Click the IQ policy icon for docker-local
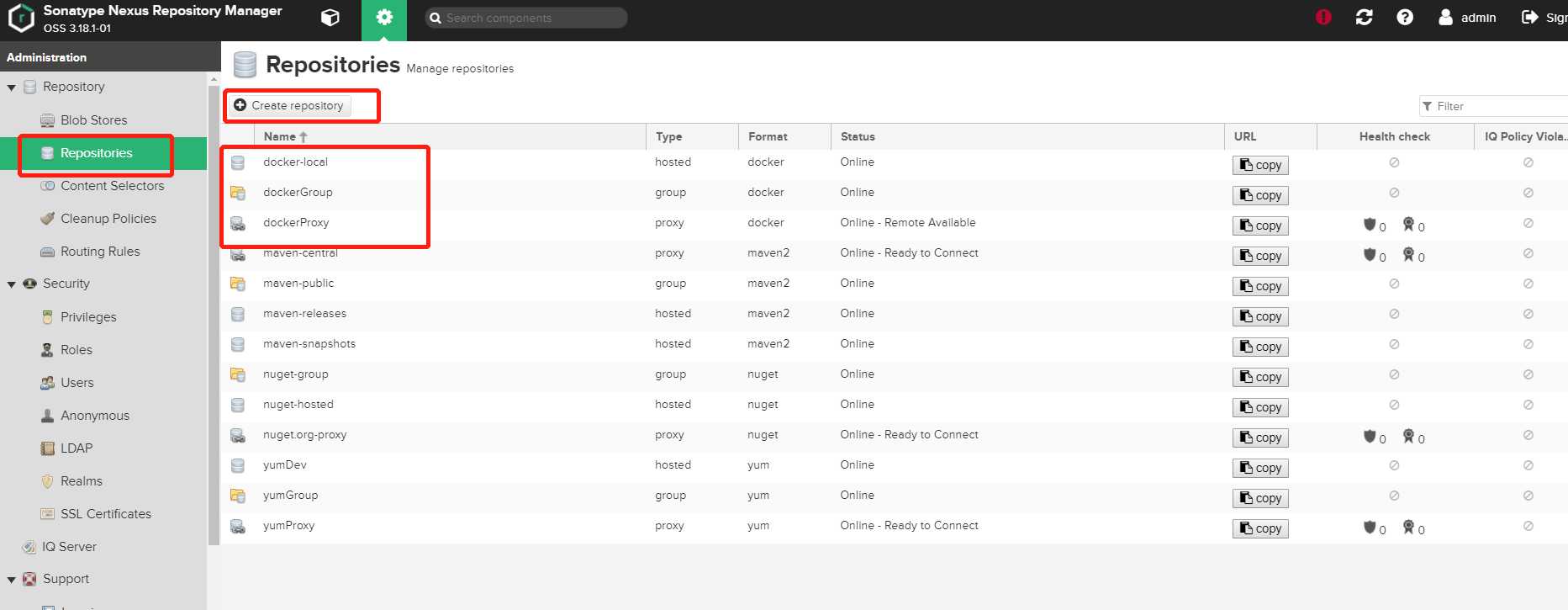 point(1528,162)
